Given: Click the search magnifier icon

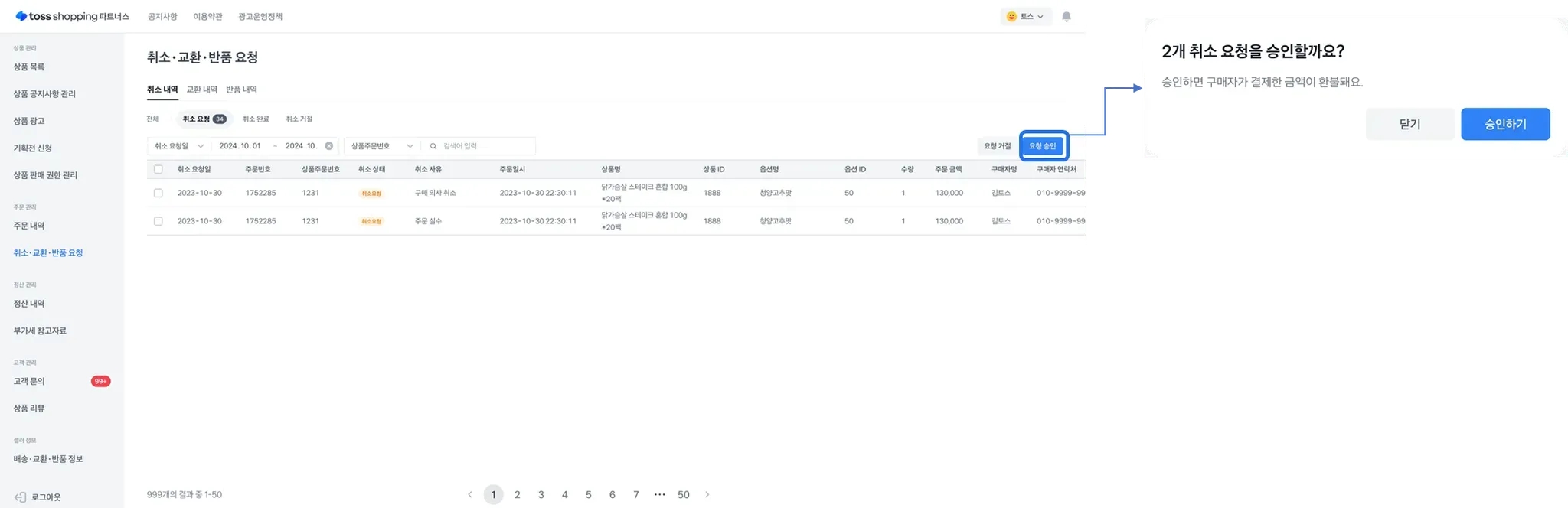Looking at the screenshot, I should [433, 146].
